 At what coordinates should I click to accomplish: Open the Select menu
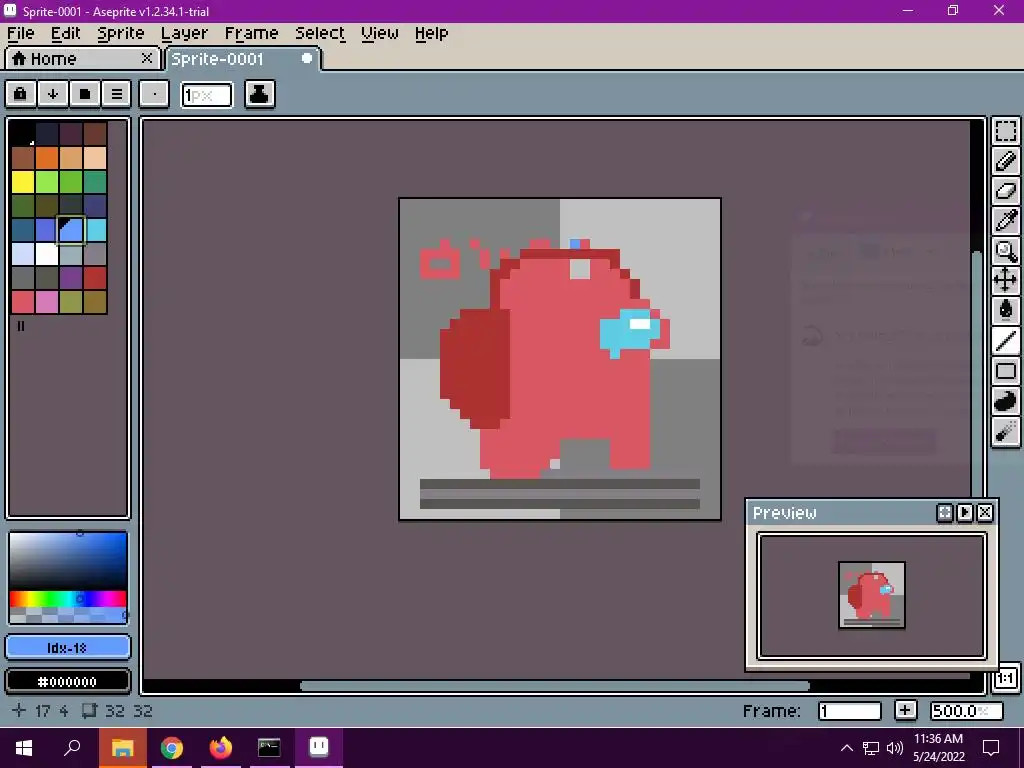point(320,33)
